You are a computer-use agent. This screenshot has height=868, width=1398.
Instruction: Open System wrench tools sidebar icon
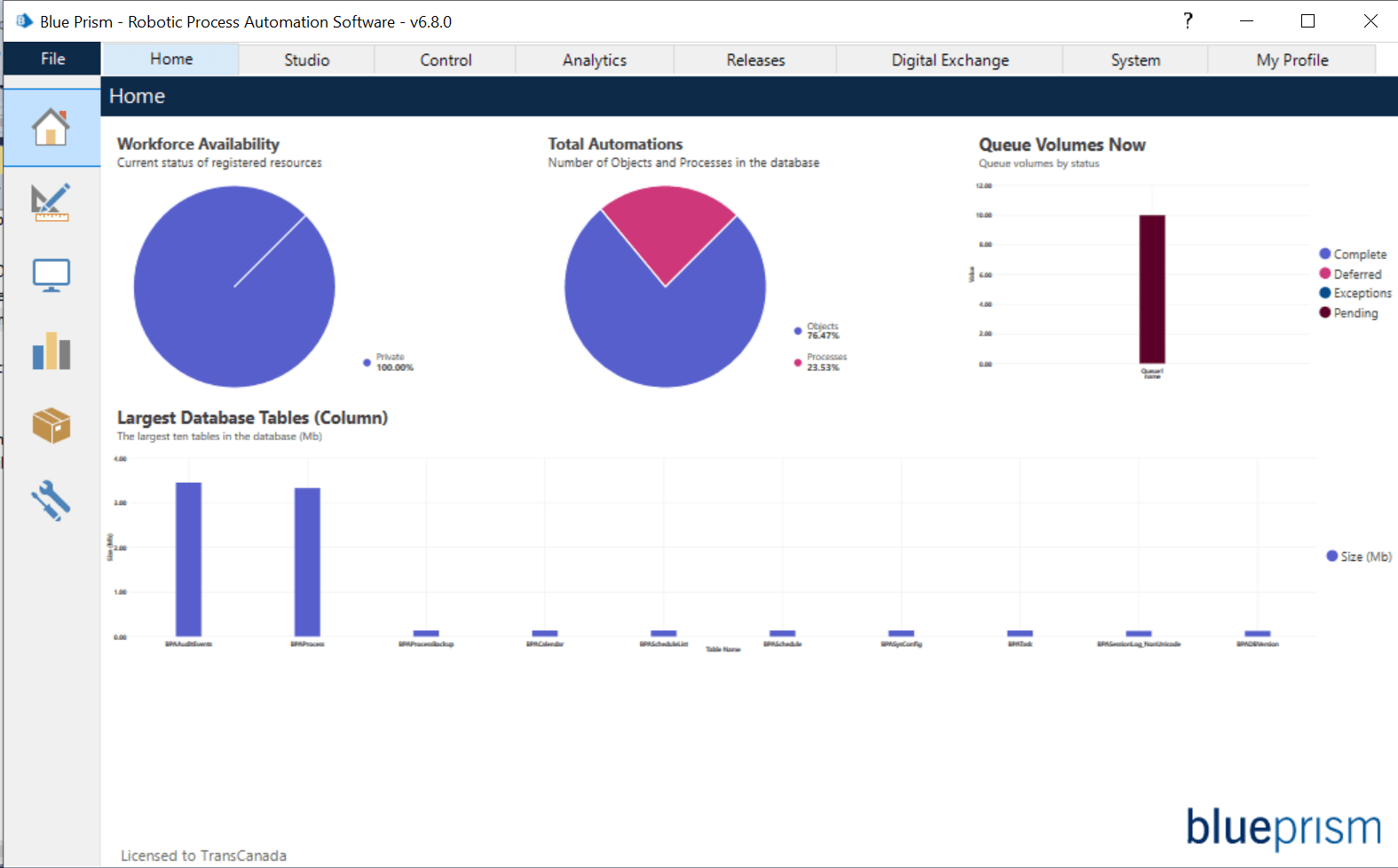[51, 501]
